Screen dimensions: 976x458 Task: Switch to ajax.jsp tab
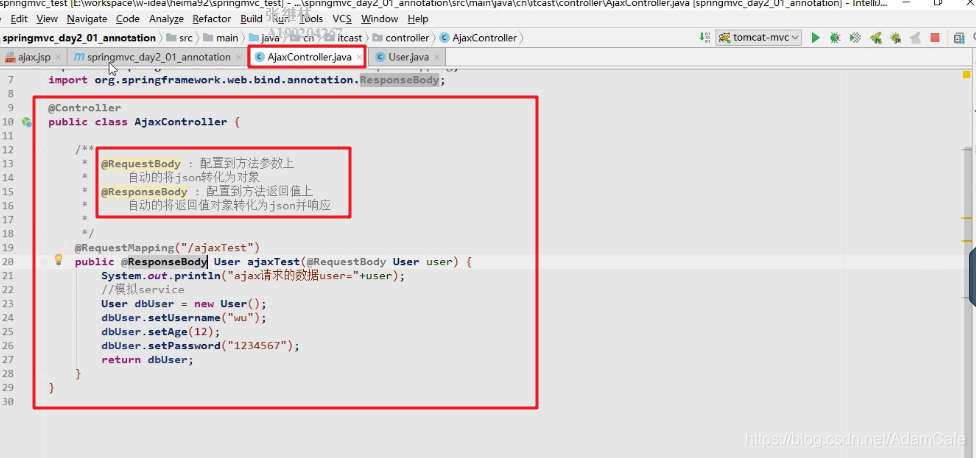pyautogui.click(x=34, y=57)
